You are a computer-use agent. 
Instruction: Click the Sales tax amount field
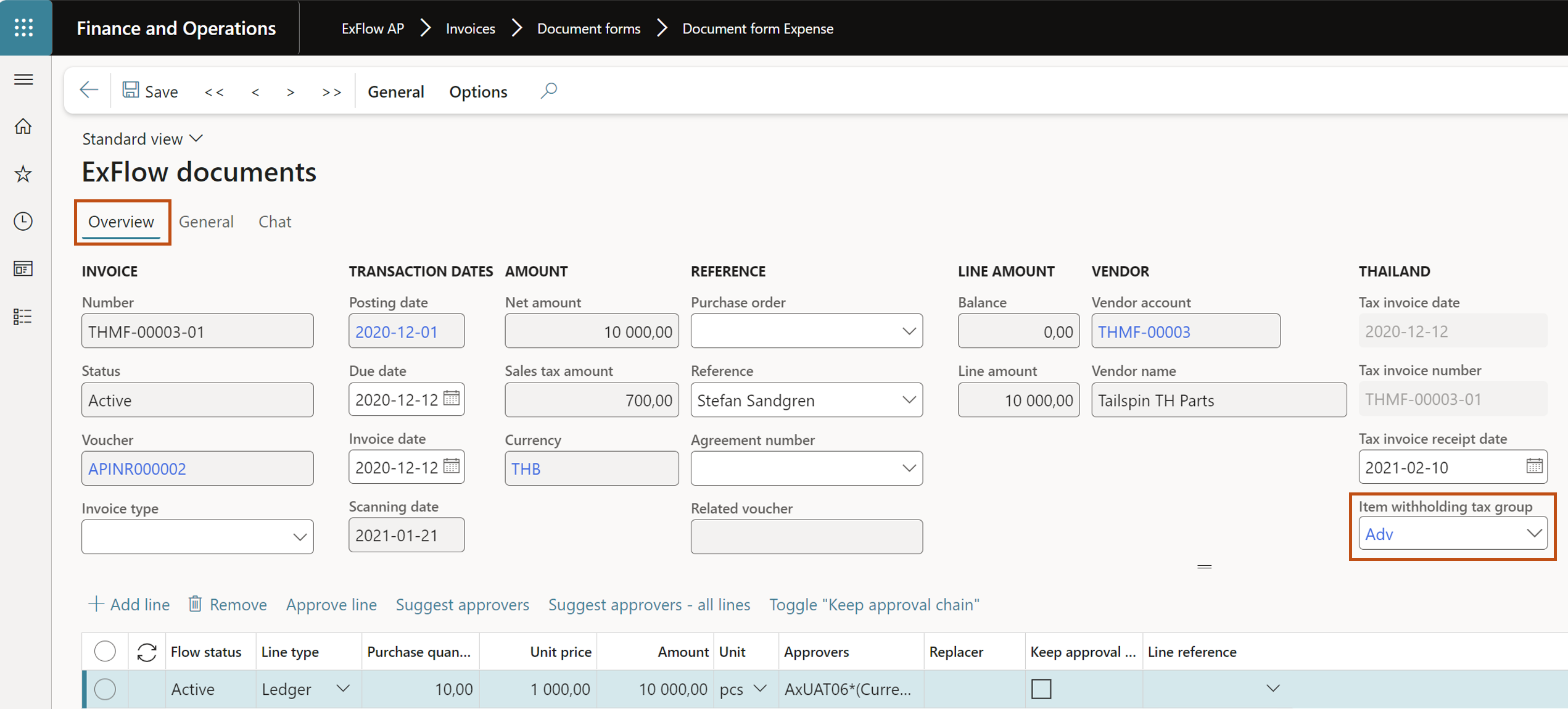coord(592,400)
